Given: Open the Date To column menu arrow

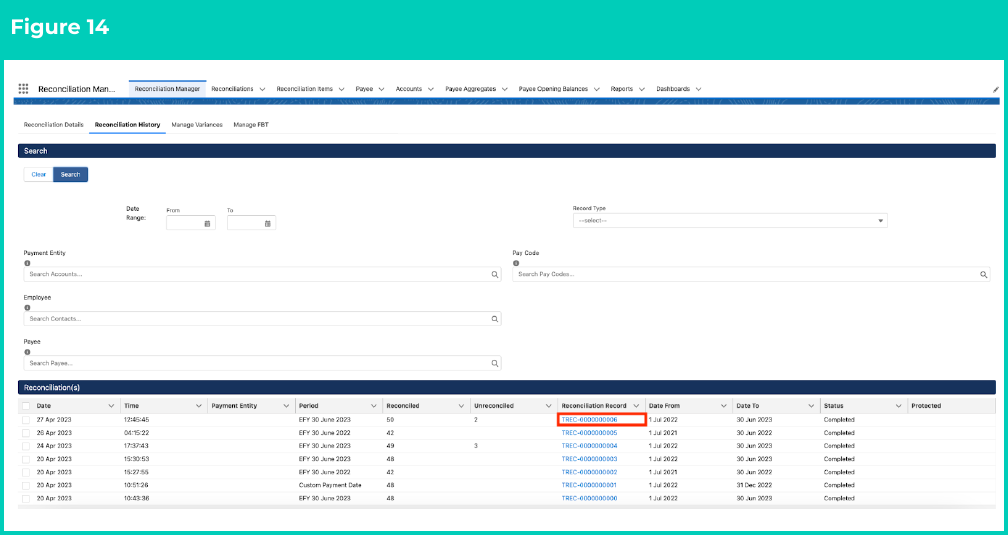Looking at the screenshot, I should pos(811,406).
